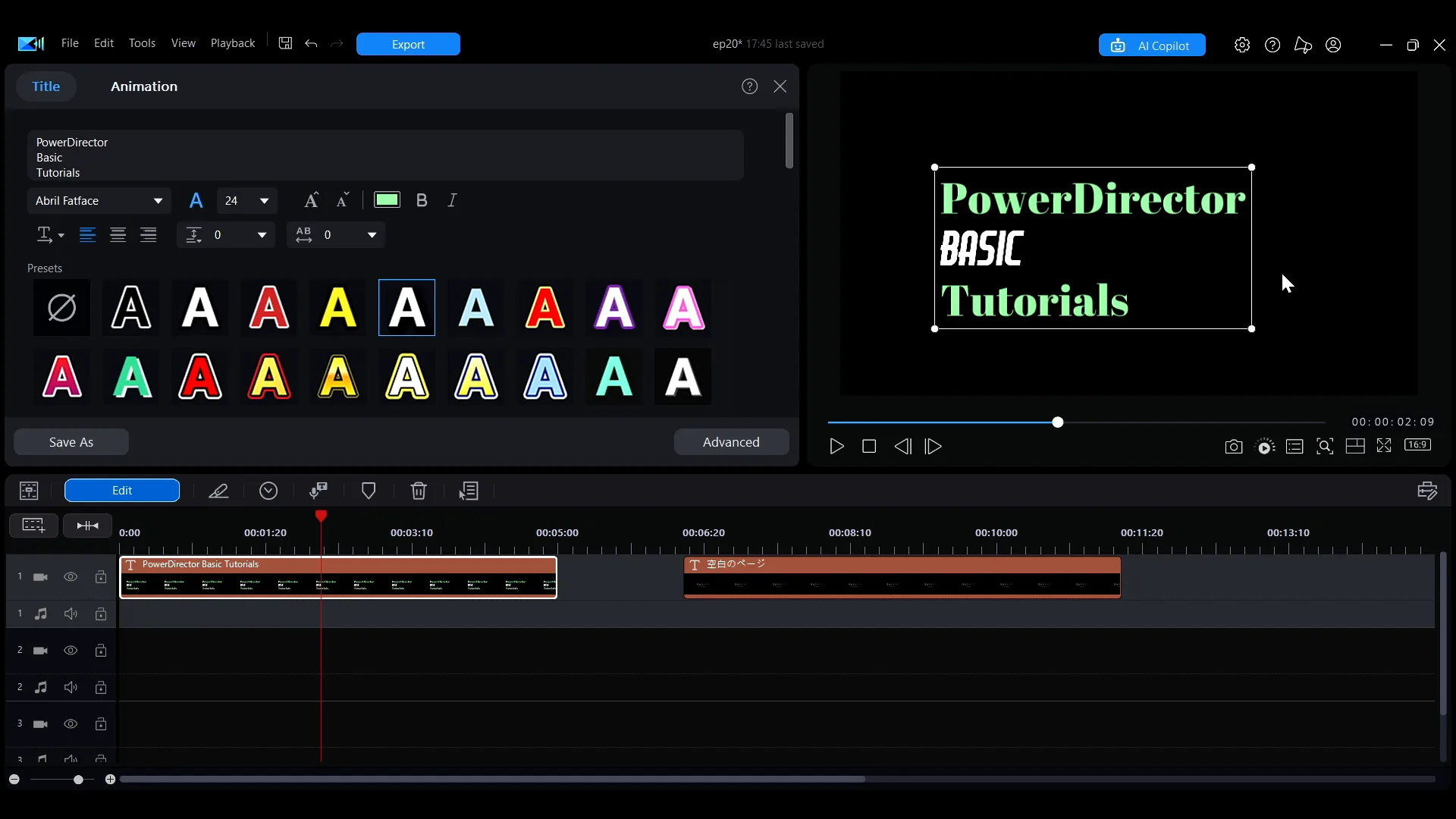Click the timeline Edit button
Image resolution: width=1456 pixels, height=819 pixels.
click(x=122, y=491)
